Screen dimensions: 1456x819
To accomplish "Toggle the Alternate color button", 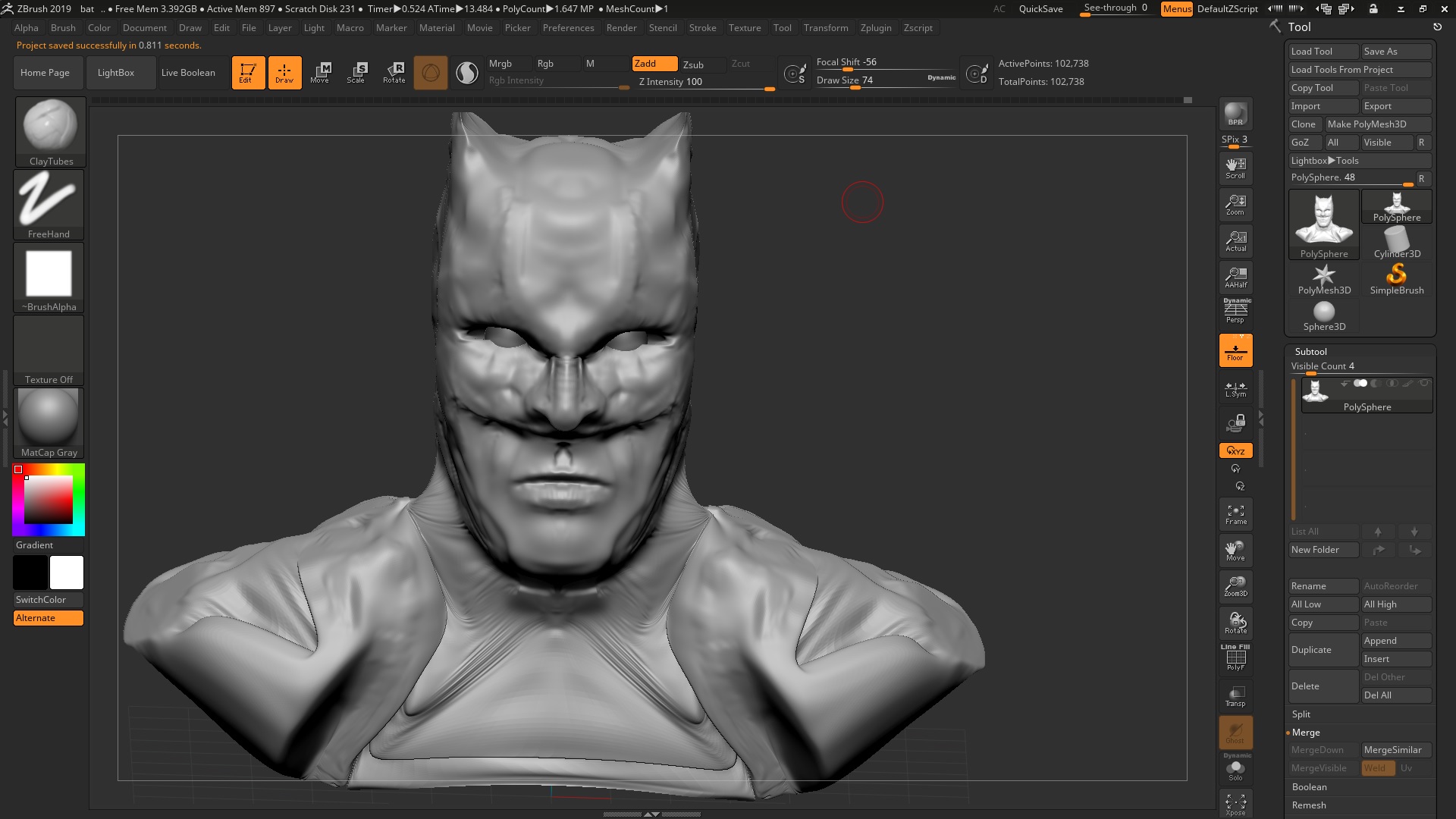I will tap(49, 618).
